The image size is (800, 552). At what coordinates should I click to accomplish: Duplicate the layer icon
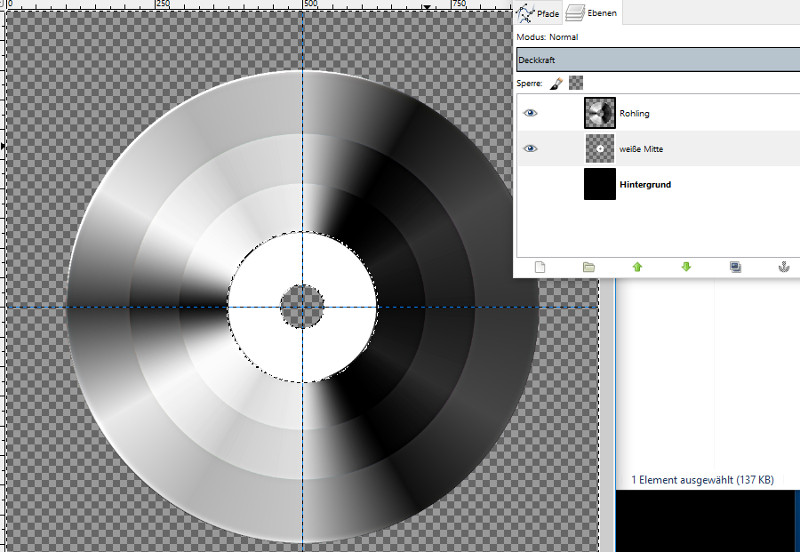coord(735,267)
